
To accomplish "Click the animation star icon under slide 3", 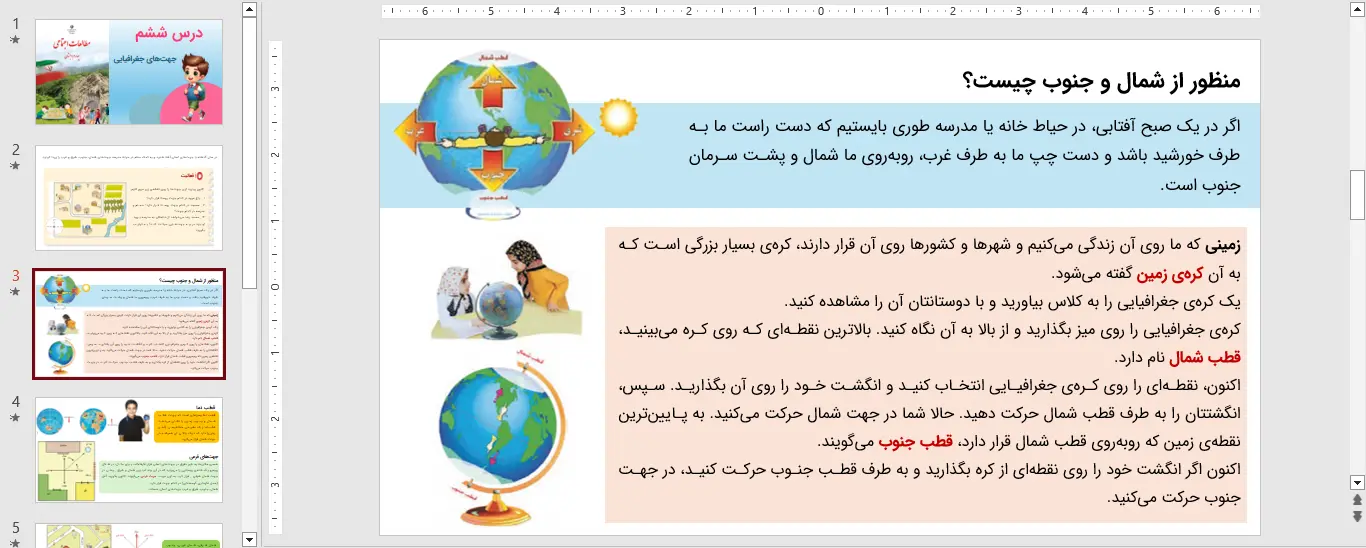I will [x=15, y=292].
